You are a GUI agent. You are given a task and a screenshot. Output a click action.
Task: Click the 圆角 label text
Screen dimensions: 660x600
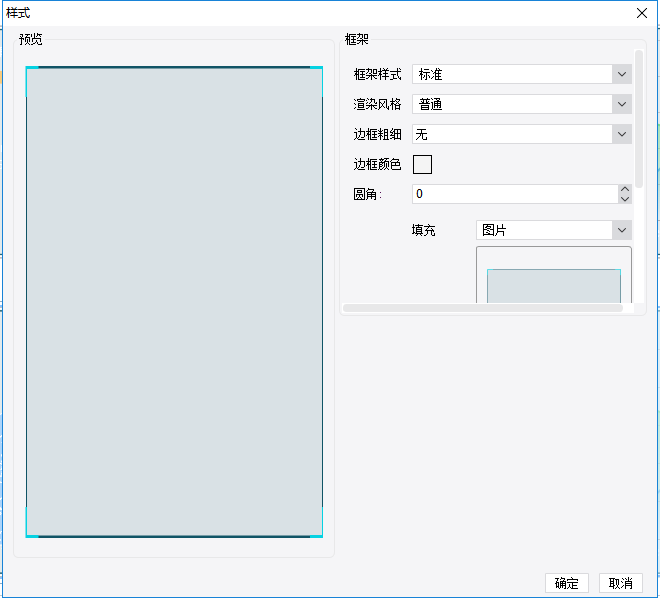[367, 194]
